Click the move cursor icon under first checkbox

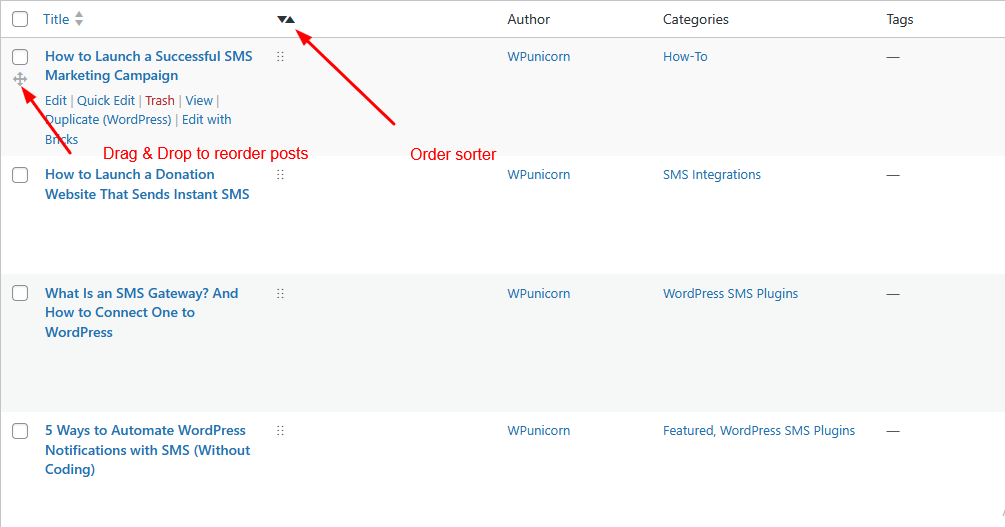click(20, 78)
